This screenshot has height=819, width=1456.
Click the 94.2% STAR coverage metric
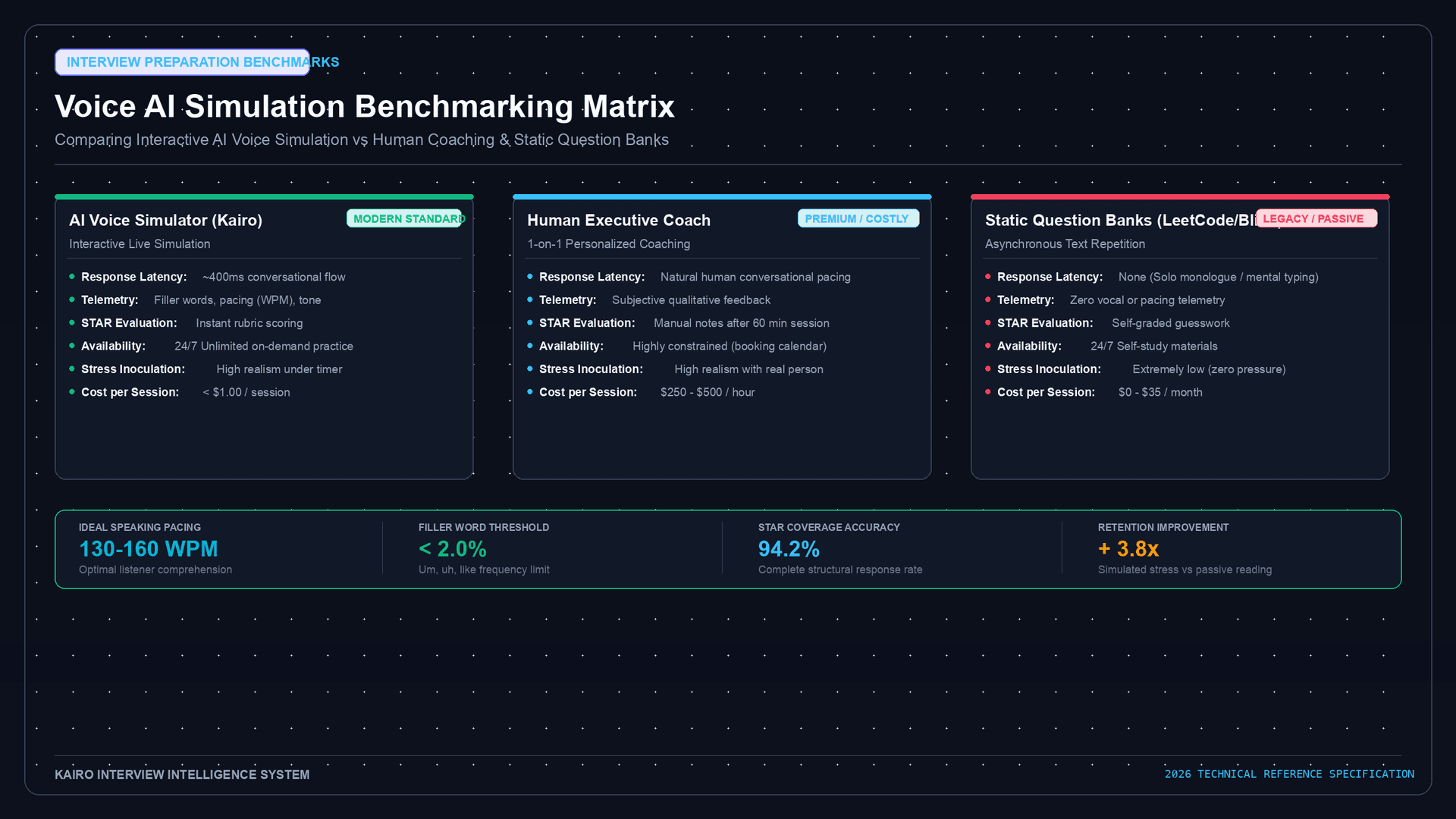pos(789,549)
